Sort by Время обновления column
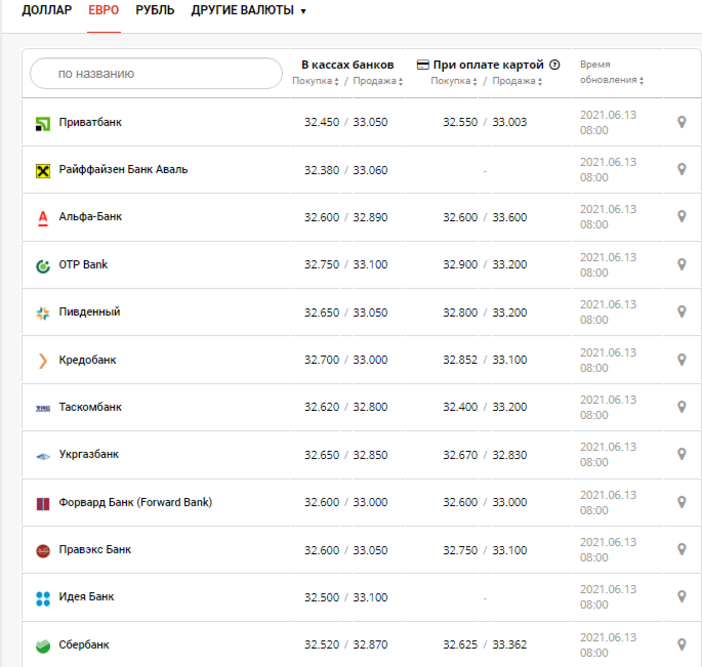The image size is (702, 667). tap(612, 72)
